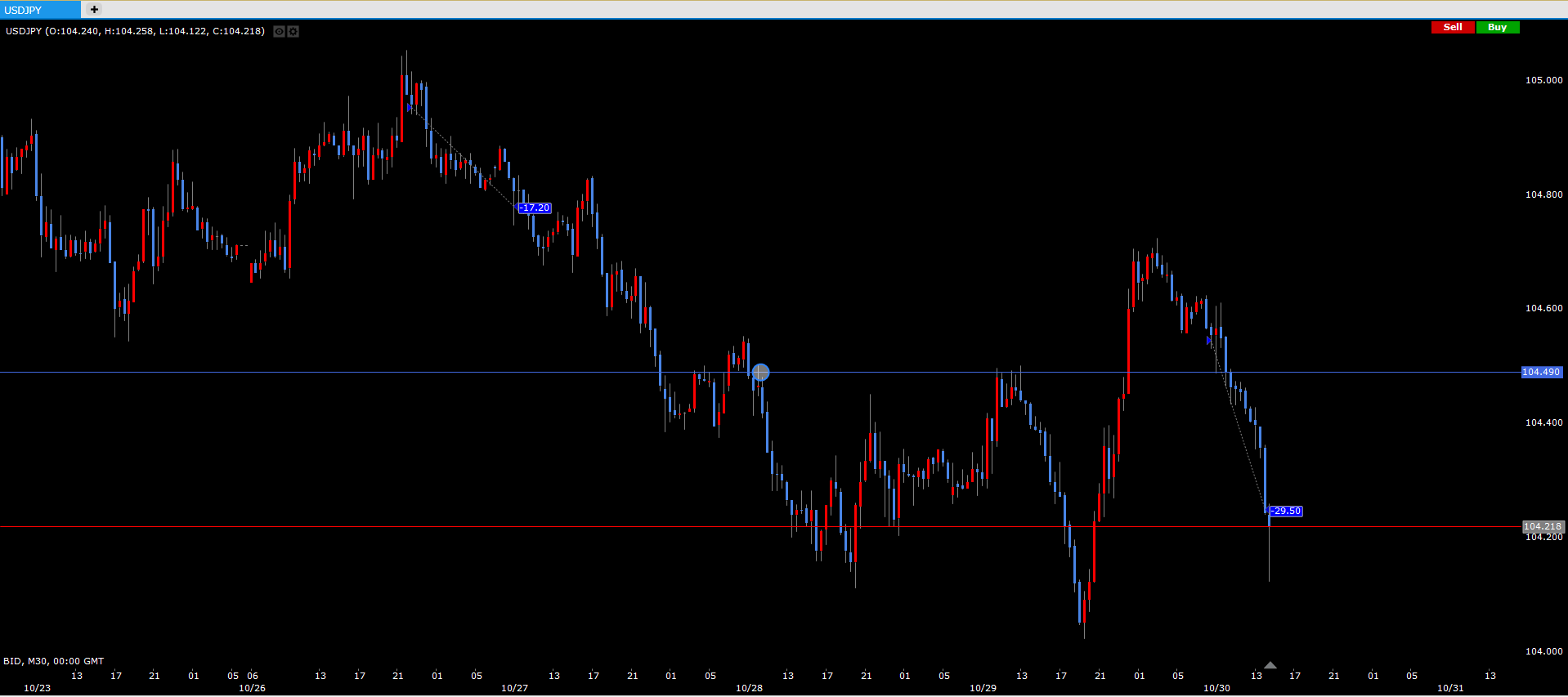Grab the blue circle handle on 104.490 line
The image size is (1568, 697).
coord(760,373)
